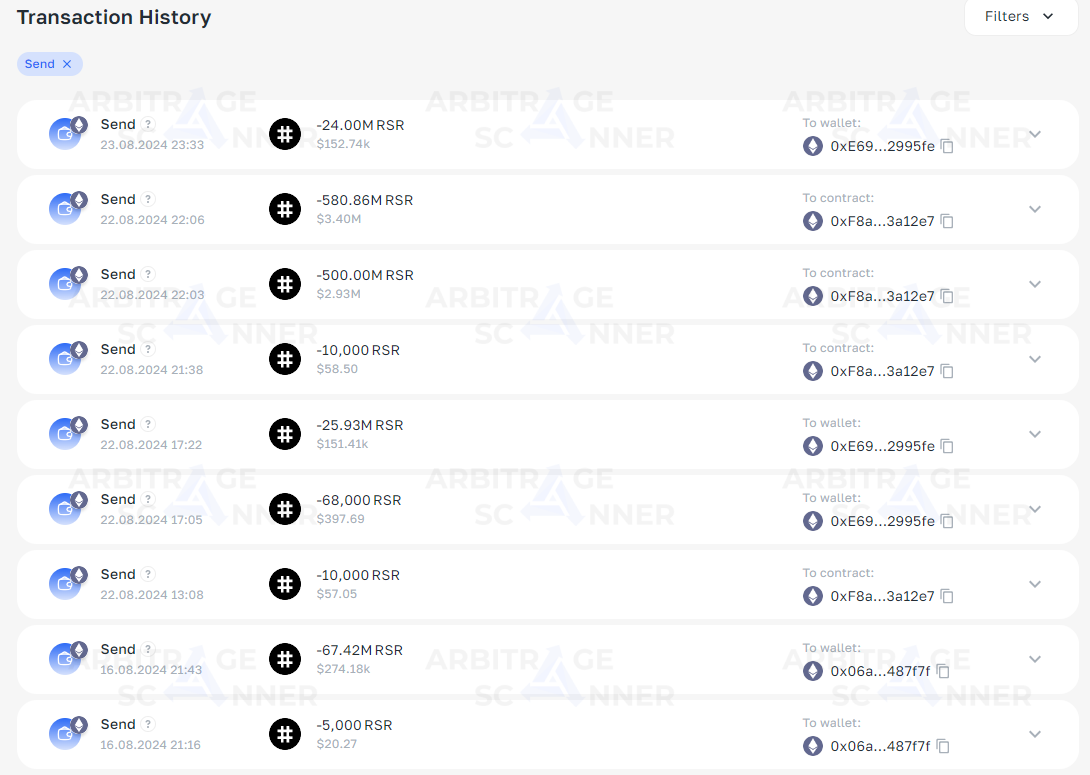
Task: Click the date 22.08.2024 17:05
Action: (x=152, y=520)
